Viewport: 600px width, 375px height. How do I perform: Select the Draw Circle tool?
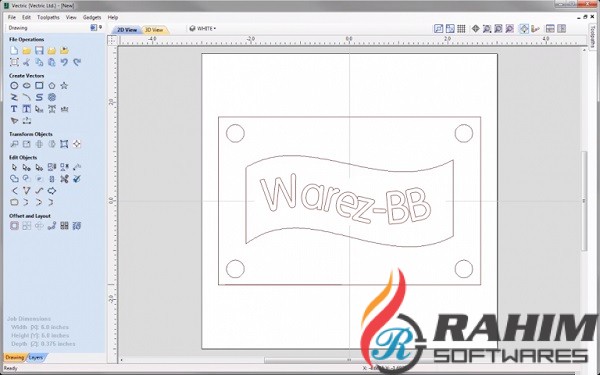pos(14,86)
